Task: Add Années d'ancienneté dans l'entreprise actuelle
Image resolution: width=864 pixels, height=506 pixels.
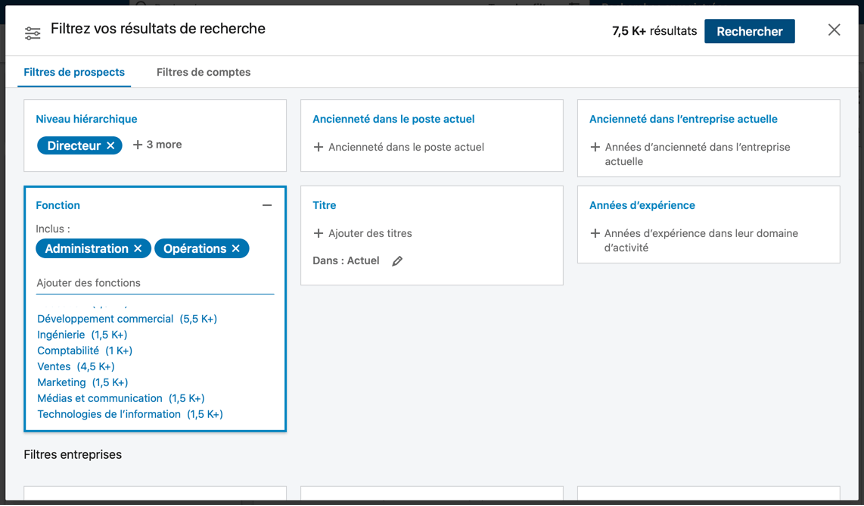Action: click(x=690, y=154)
